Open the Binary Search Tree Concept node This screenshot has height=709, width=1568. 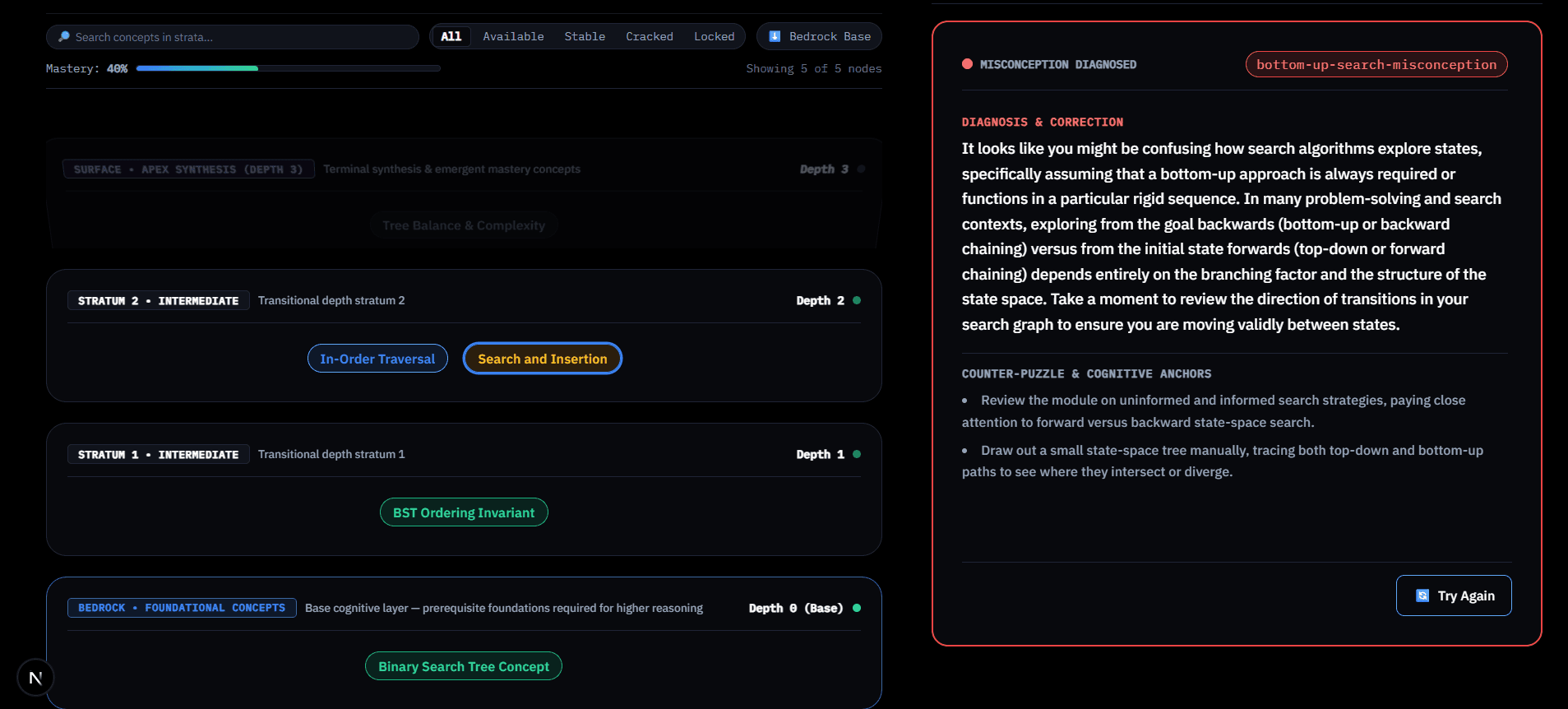[464, 666]
